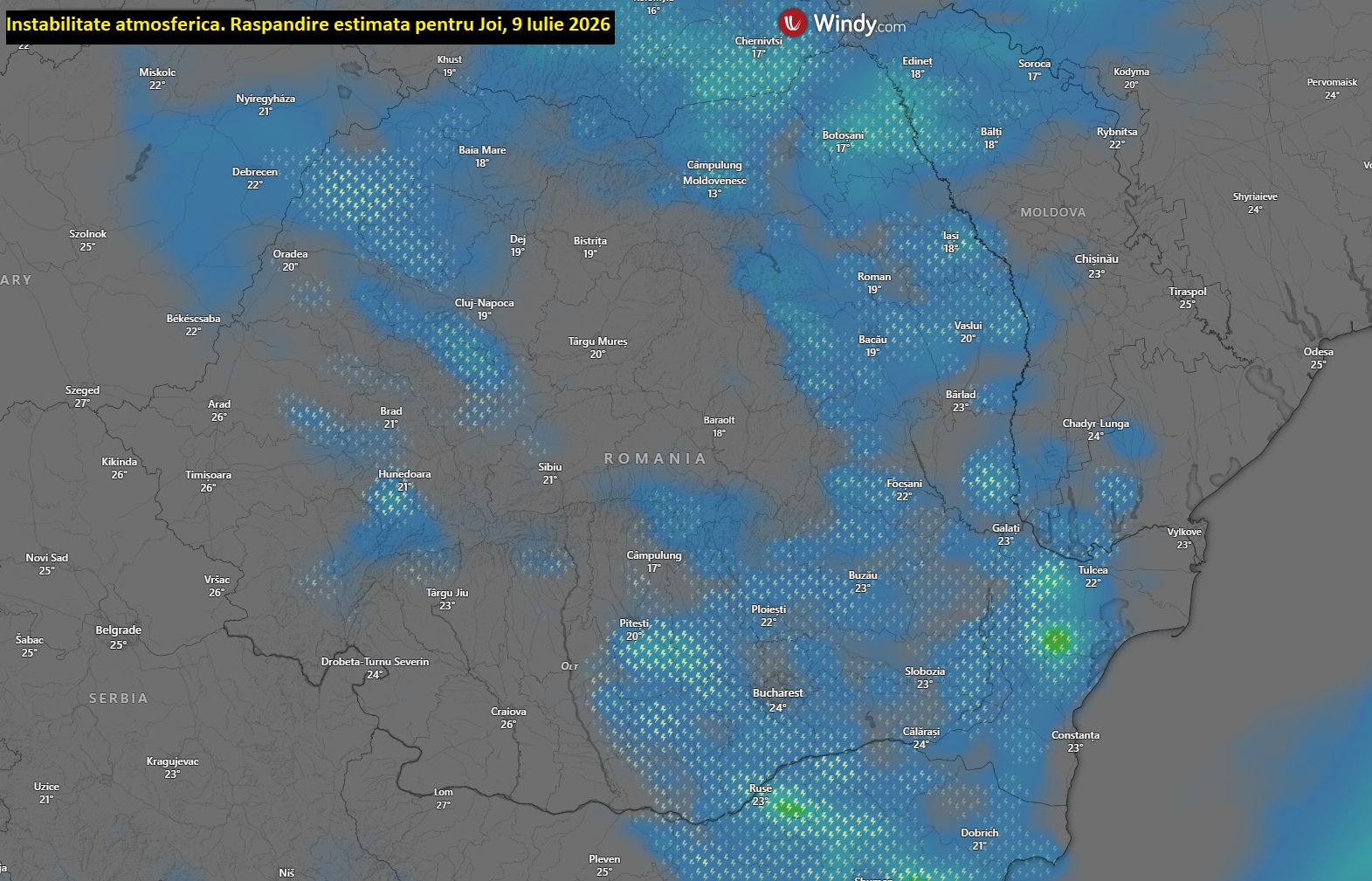Click the Chadyr-Lunga label
This screenshot has width=1372, height=881.
tap(1096, 423)
